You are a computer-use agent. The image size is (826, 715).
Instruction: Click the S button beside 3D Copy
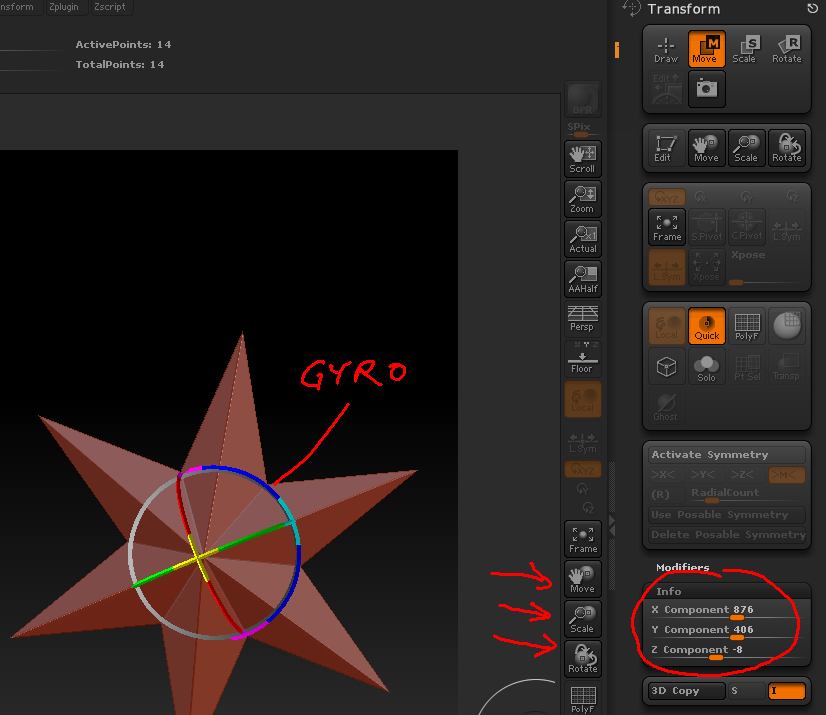[x=745, y=690]
